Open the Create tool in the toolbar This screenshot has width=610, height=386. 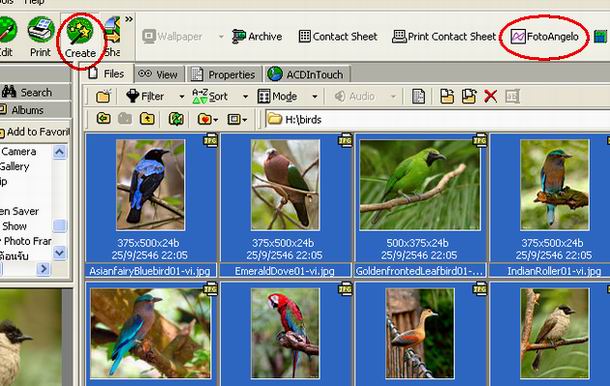pos(80,39)
